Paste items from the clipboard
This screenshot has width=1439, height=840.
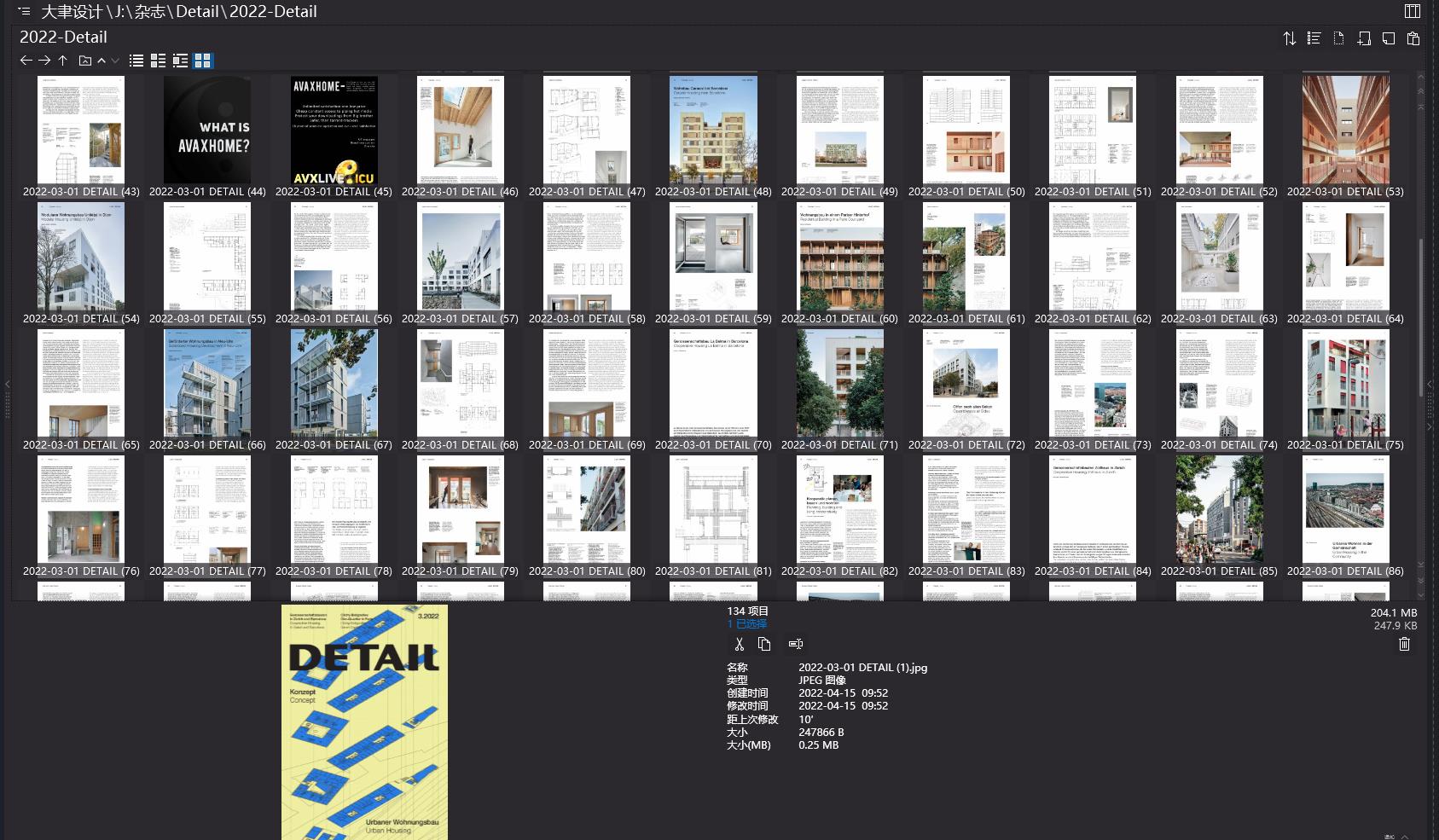pos(1413,38)
